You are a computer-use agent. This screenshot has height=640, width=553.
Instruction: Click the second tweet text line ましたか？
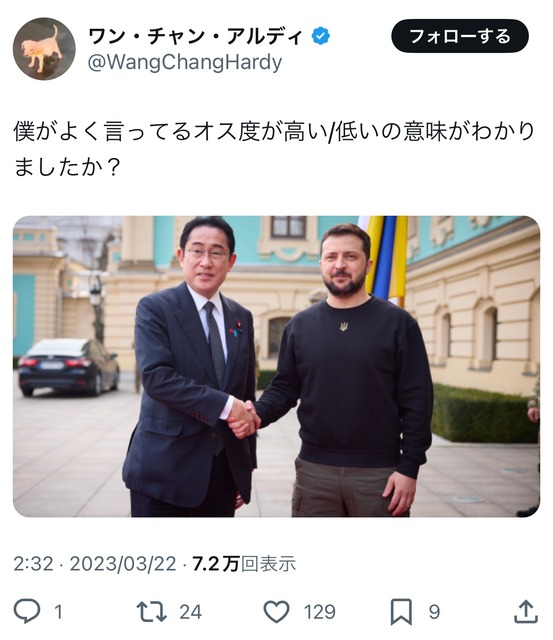[67, 167]
